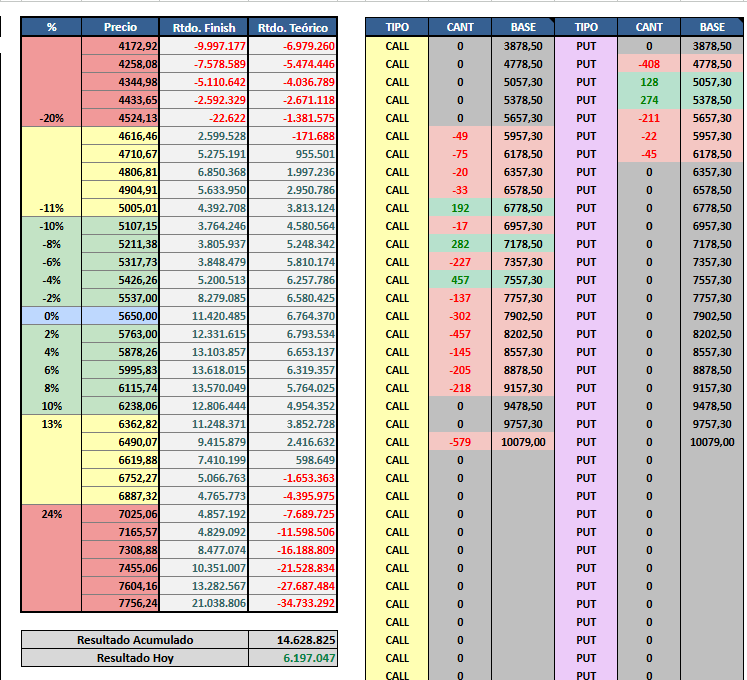Image resolution: width=747 pixels, height=680 pixels.
Task: Select the PUT quantity cell -22
Action: (649, 136)
